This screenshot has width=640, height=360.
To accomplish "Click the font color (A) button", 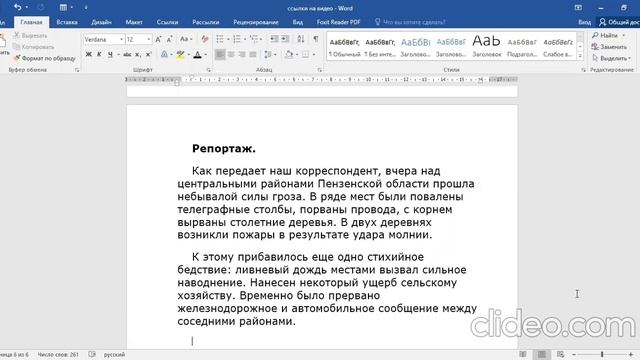I will pos(198,54).
